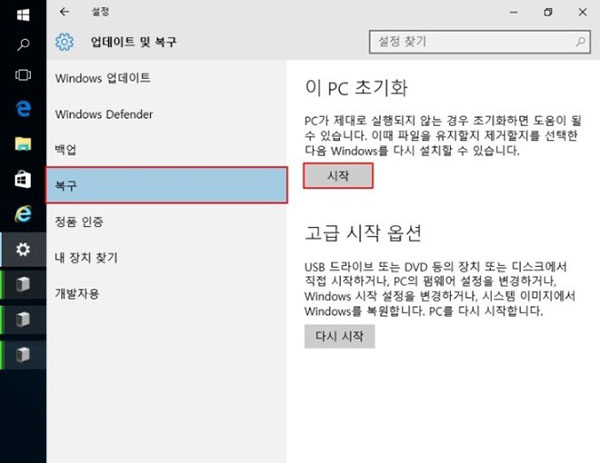The image size is (600, 463).
Task: Open the Windows Store bag icon
Action: coord(23,179)
